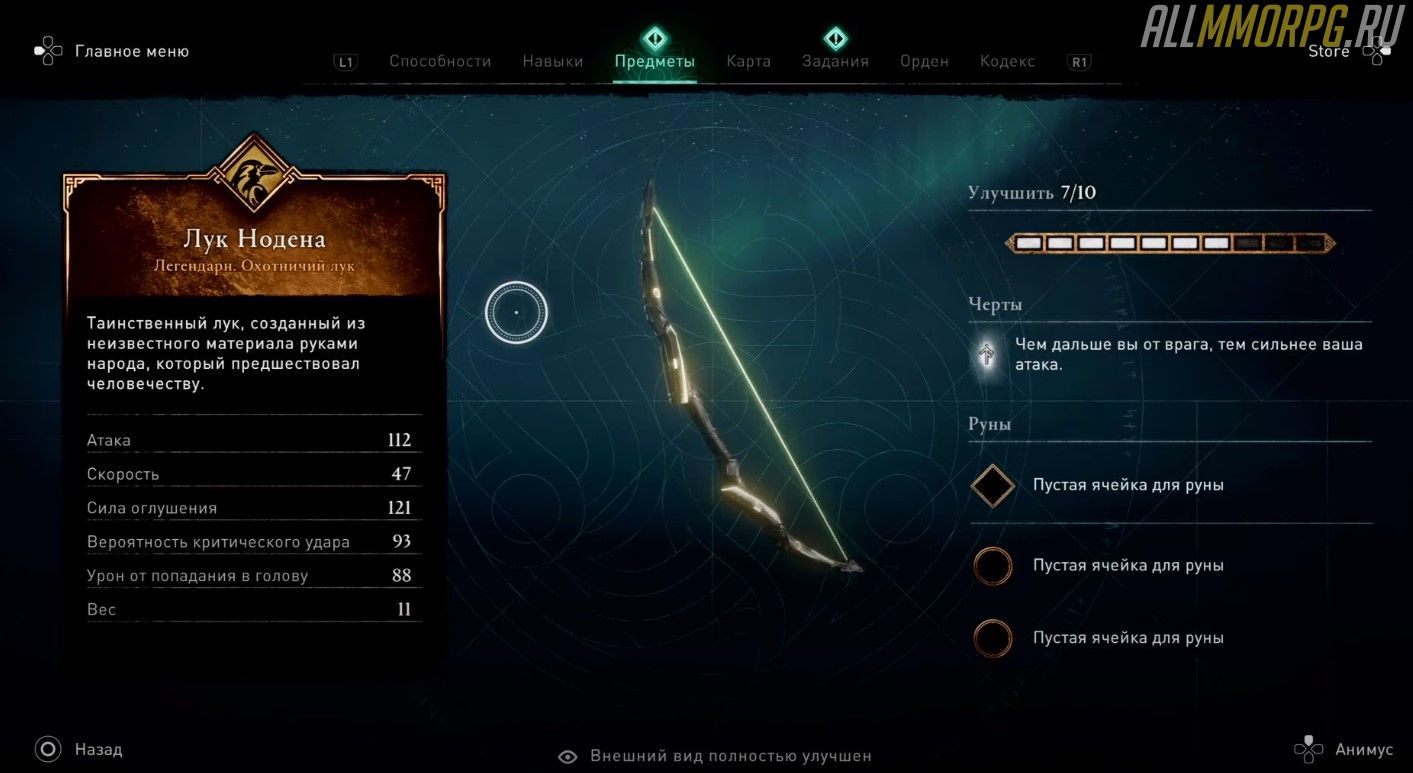Click the L1 shoulder button icon
1413x773 pixels.
(345, 62)
